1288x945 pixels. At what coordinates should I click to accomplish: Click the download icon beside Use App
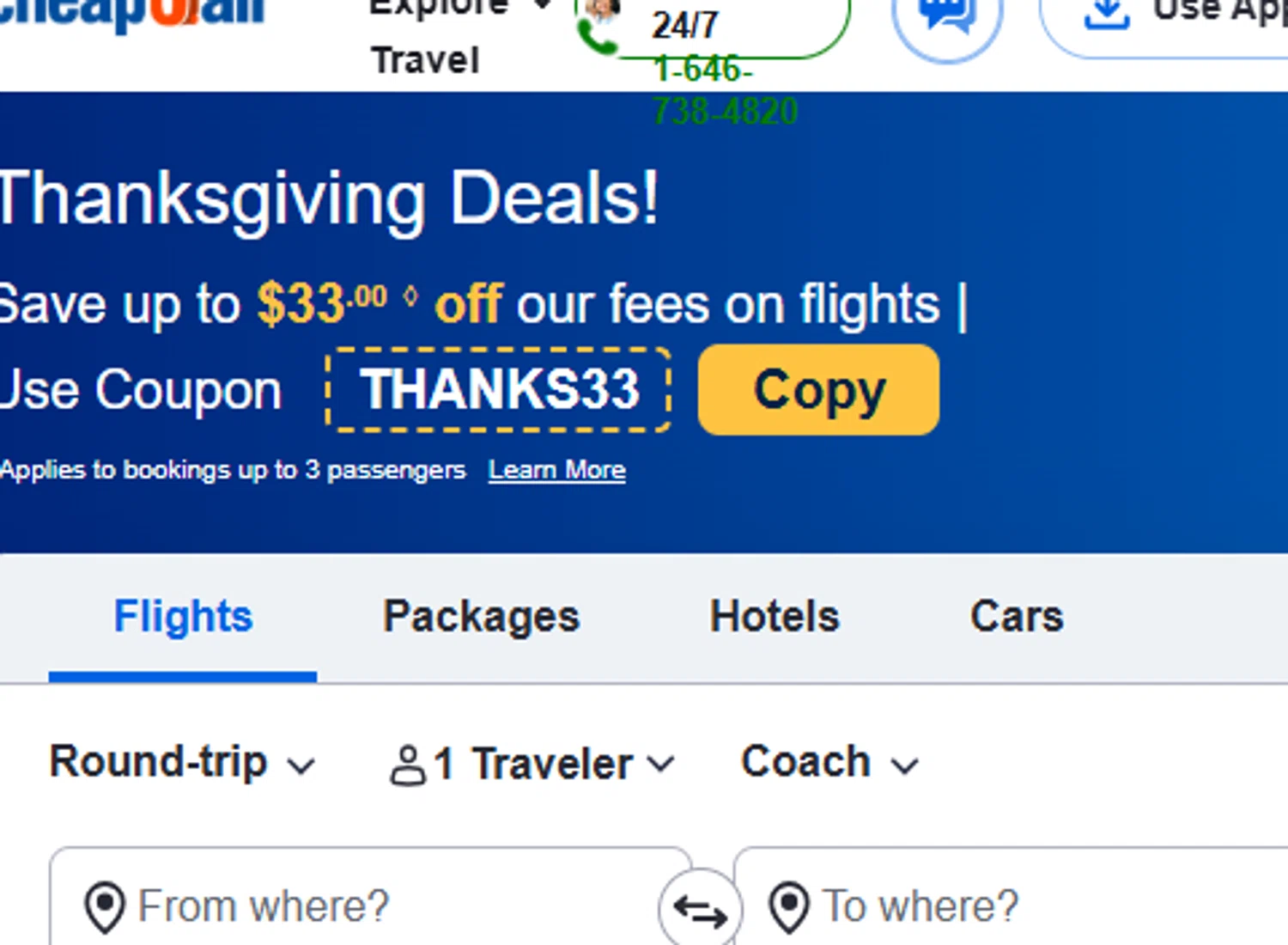point(1106,14)
